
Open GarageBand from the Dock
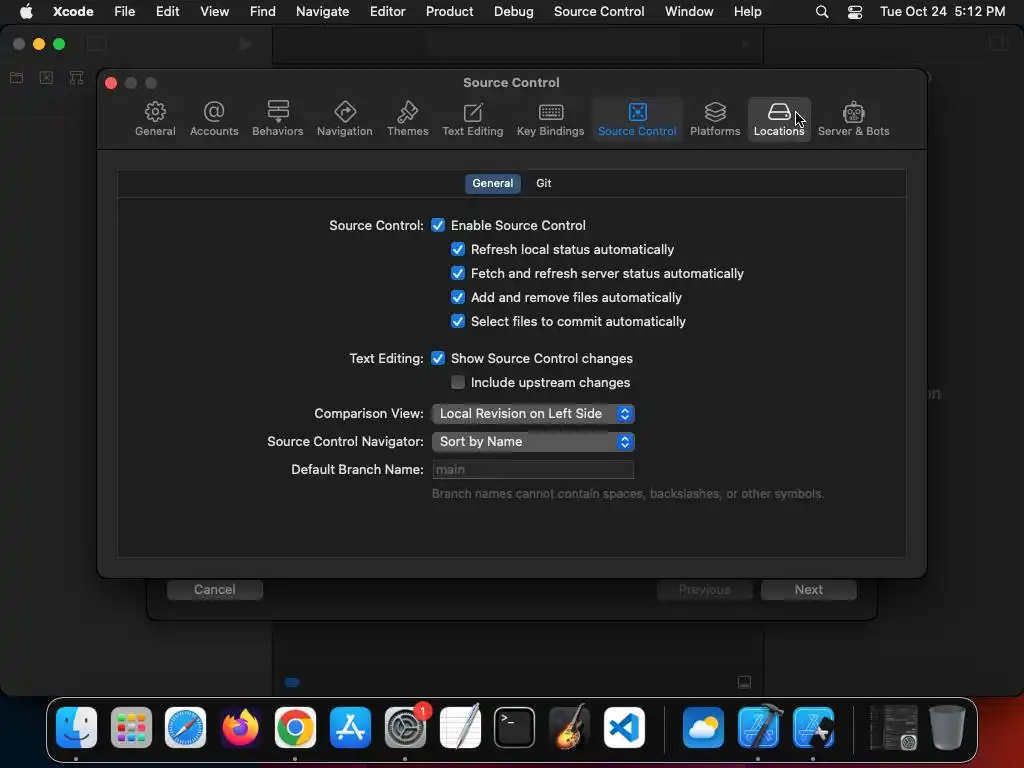click(x=569, y=727)
